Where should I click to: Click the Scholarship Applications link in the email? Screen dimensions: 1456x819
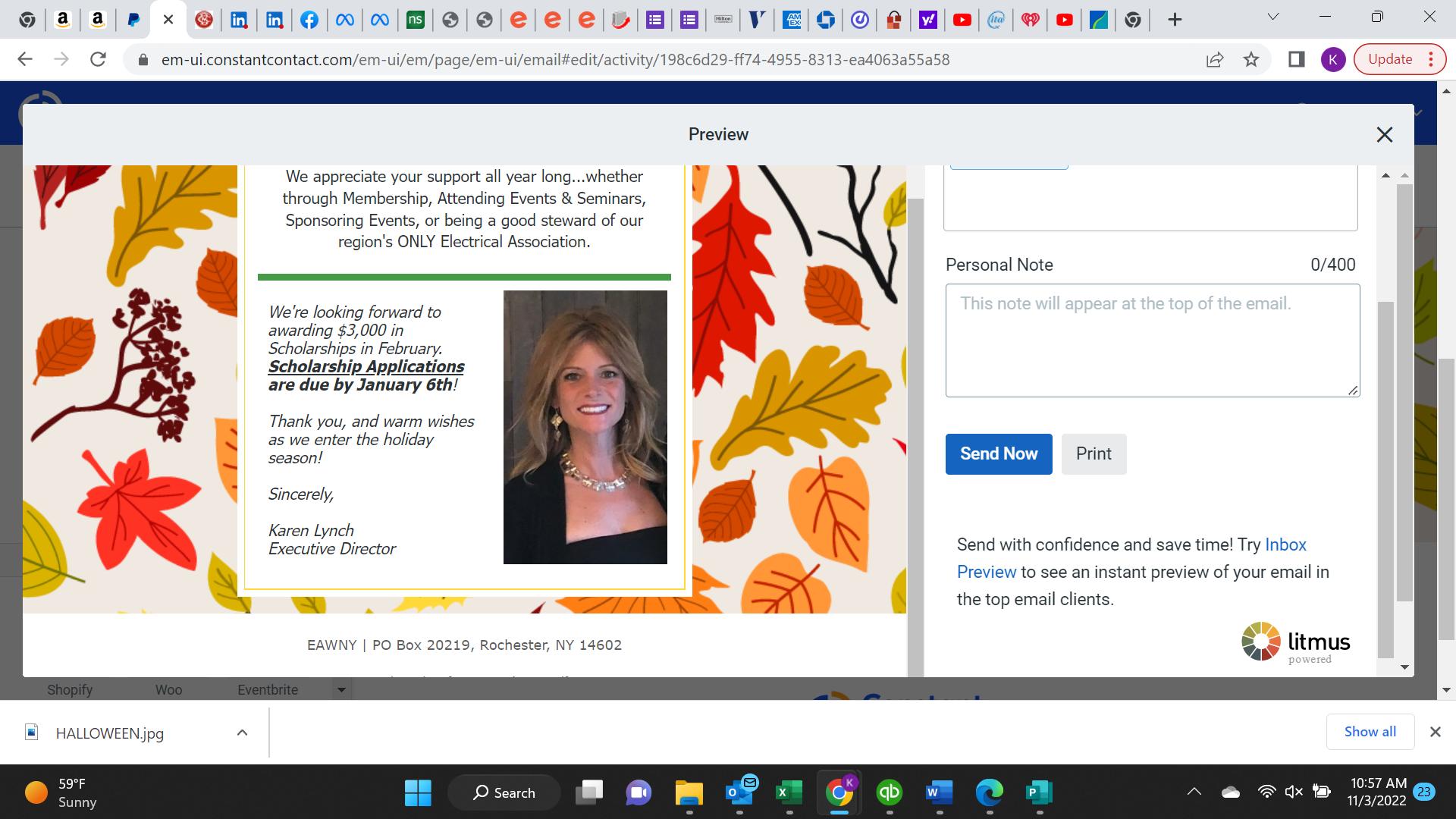coord(366,367)
